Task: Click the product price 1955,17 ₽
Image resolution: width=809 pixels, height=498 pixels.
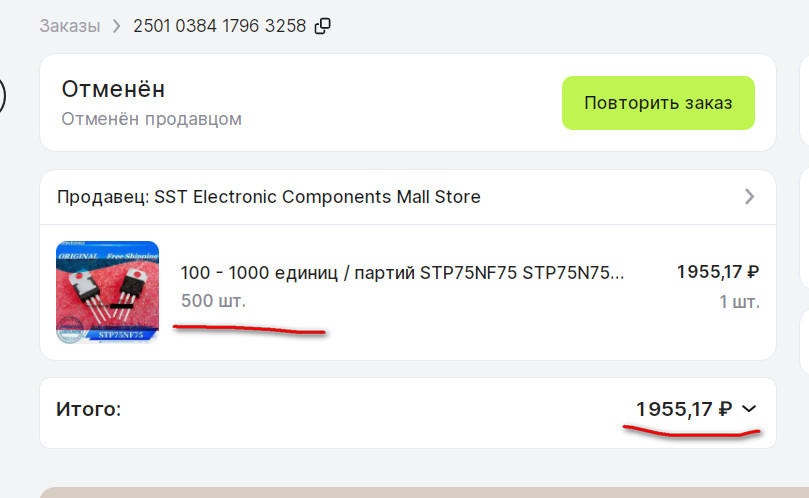Action: pos(718,271)
